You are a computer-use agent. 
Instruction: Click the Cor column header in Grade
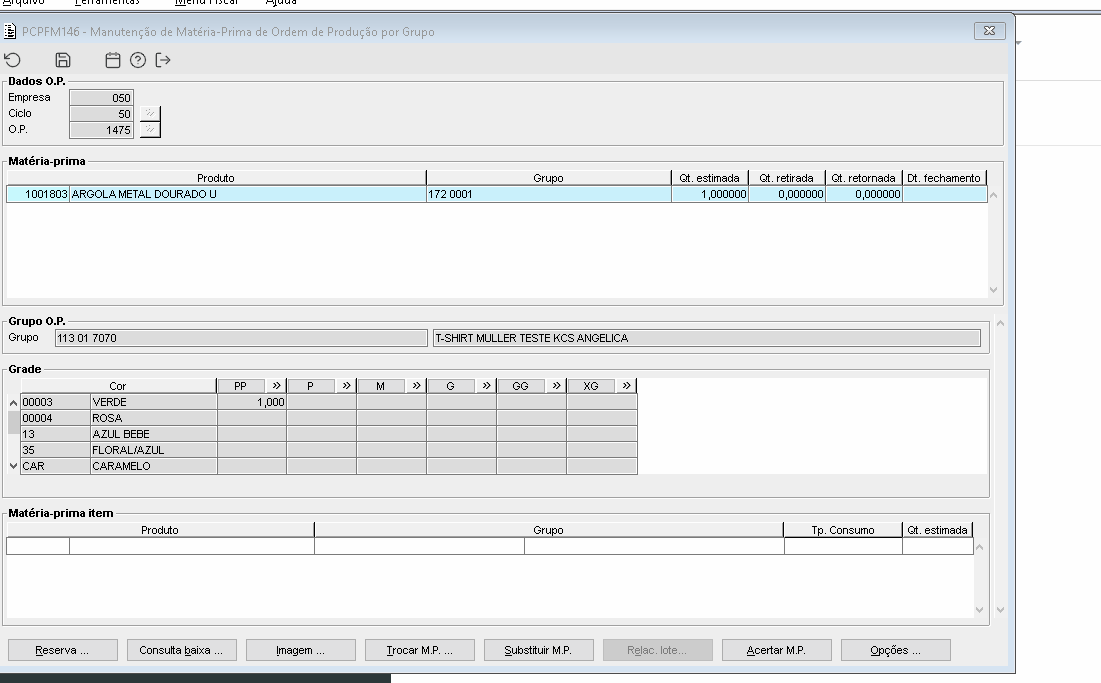coord(118,386)
